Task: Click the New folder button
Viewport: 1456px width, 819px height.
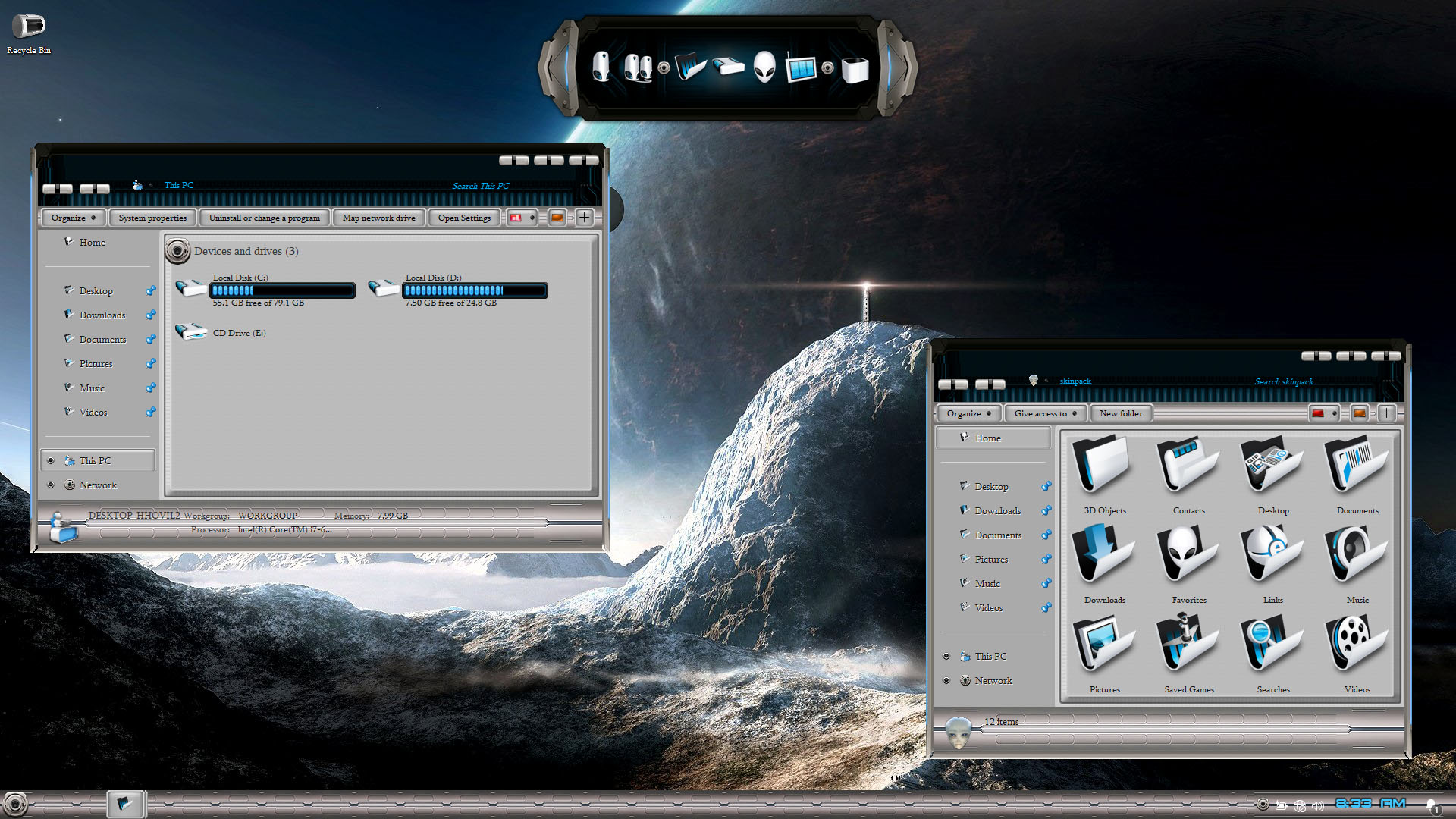Action: pyautogui.click(x=1121, y=413)
